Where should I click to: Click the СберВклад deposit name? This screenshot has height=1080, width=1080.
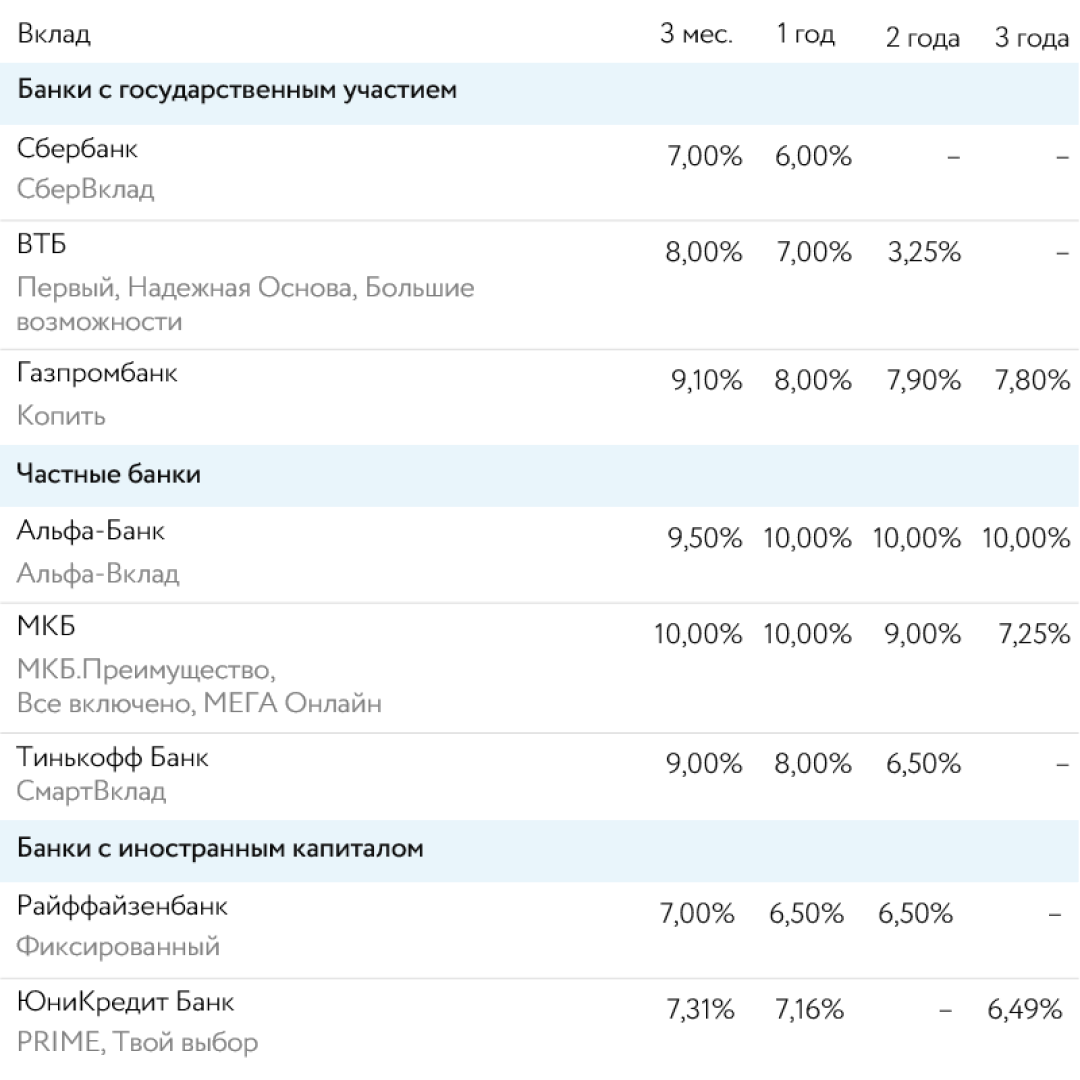[x=85, y=189]
